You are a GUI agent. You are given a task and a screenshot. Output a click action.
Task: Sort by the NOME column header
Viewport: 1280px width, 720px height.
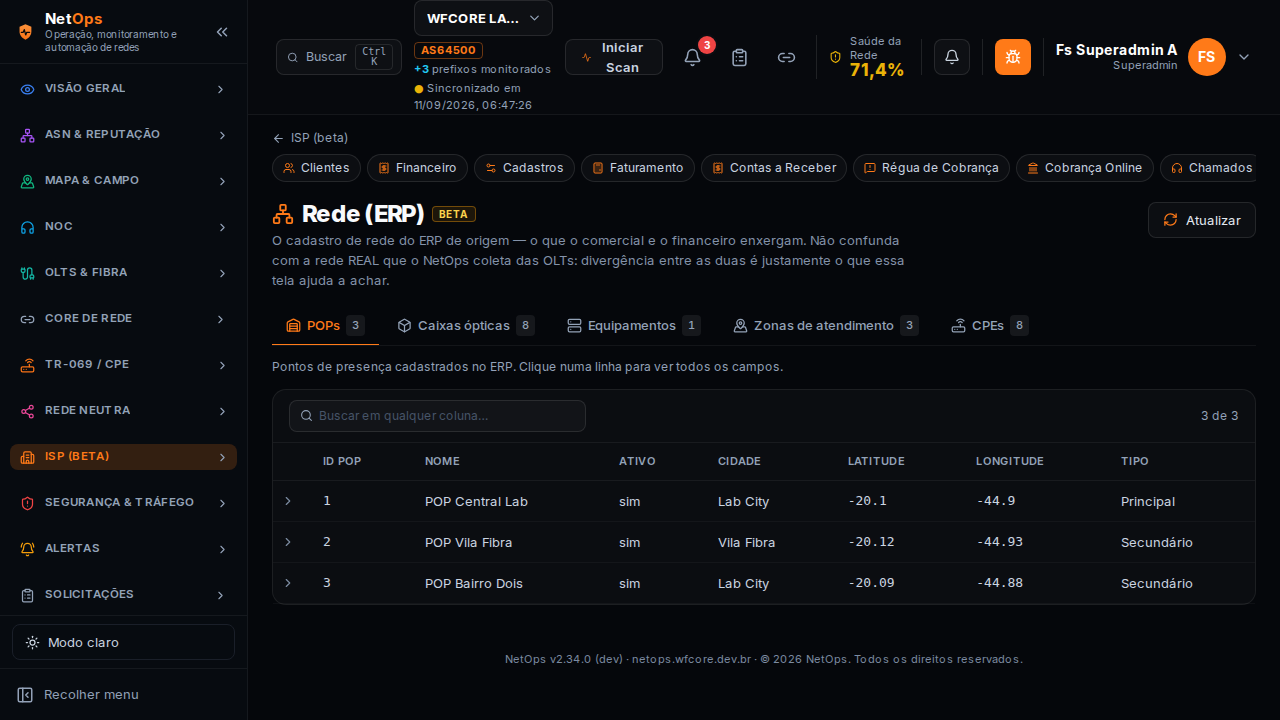(442, 462)
